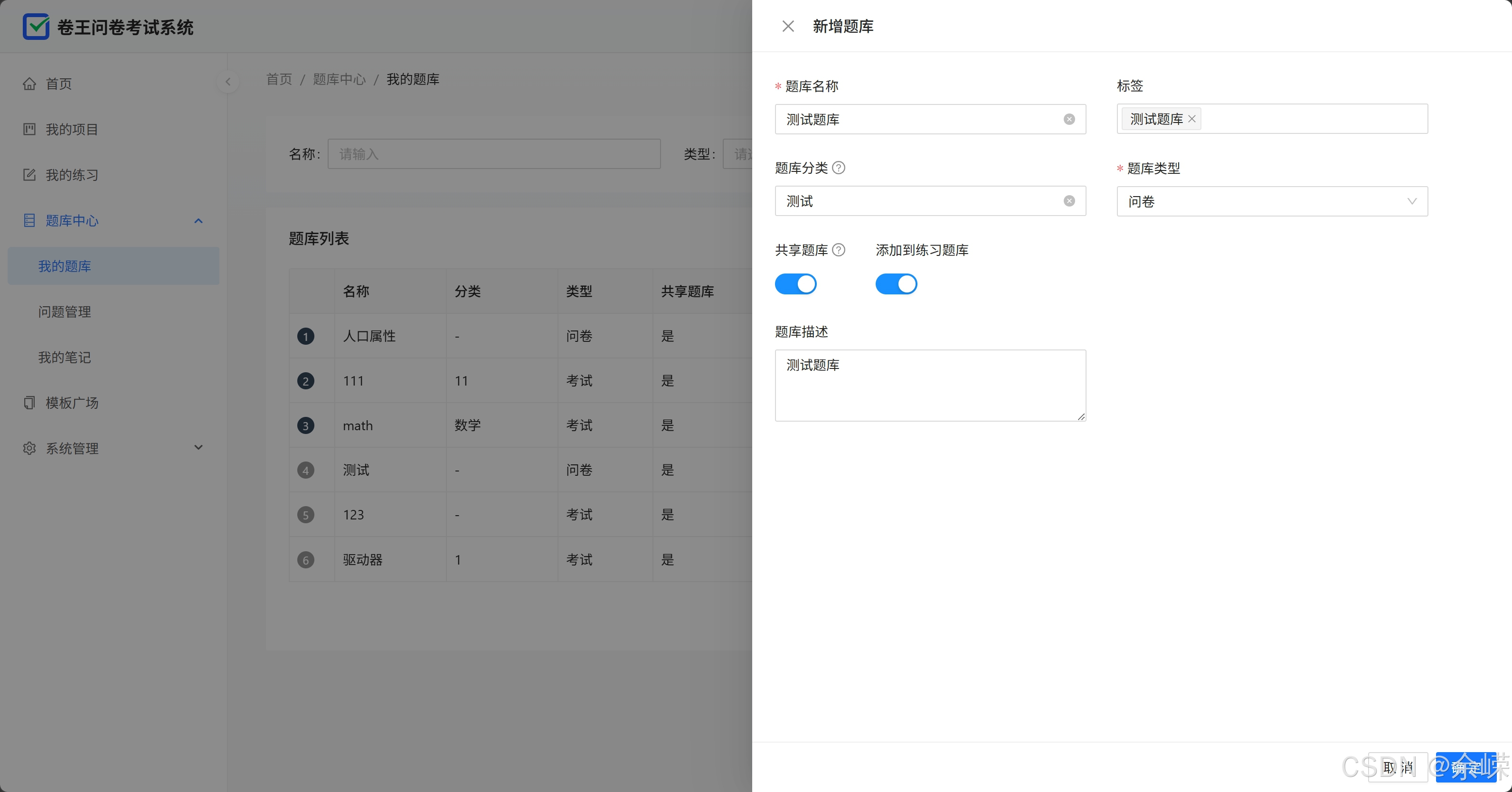The image size is (1512, 792).
Task: Clear the 题库分类 field via clear icon
Action: click(x=1069, y=201)
